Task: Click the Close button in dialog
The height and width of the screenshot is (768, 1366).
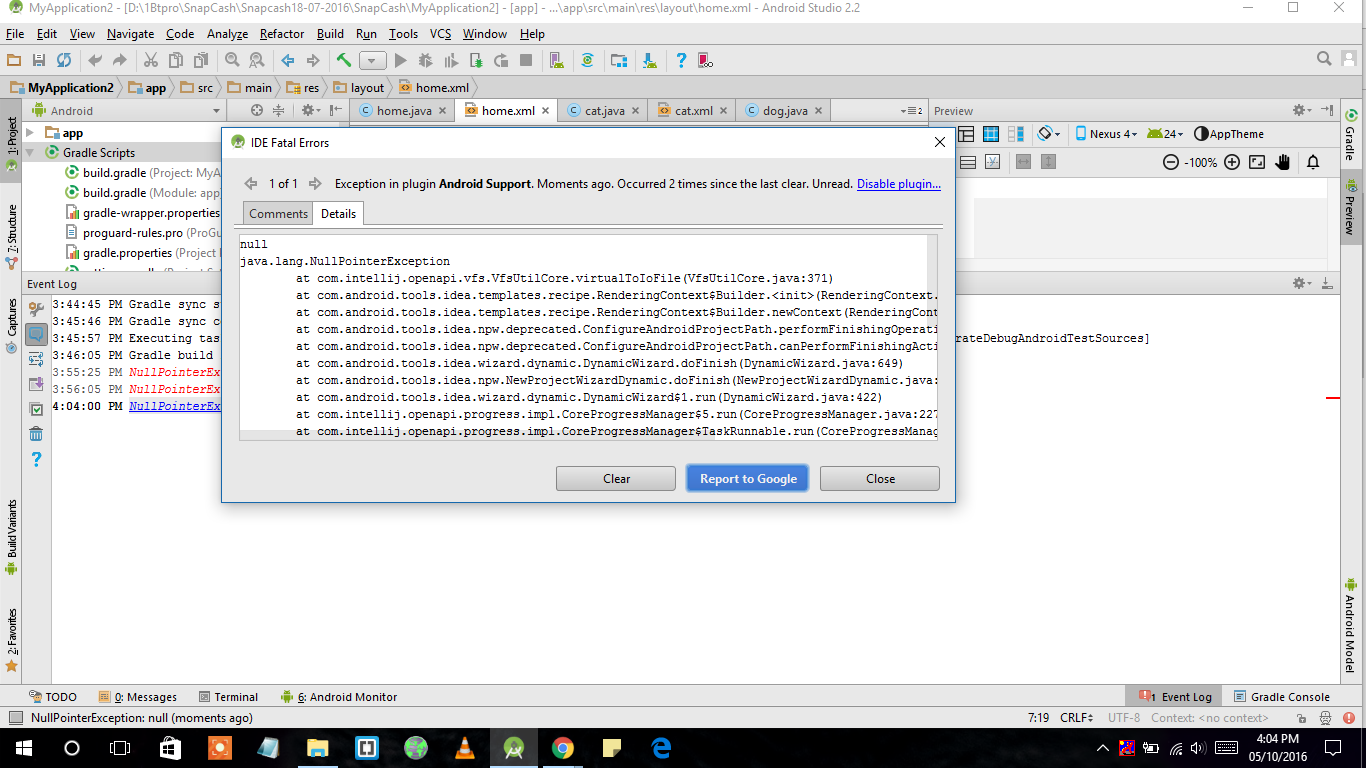Action: pyautogui.click(x=880, y=478)
